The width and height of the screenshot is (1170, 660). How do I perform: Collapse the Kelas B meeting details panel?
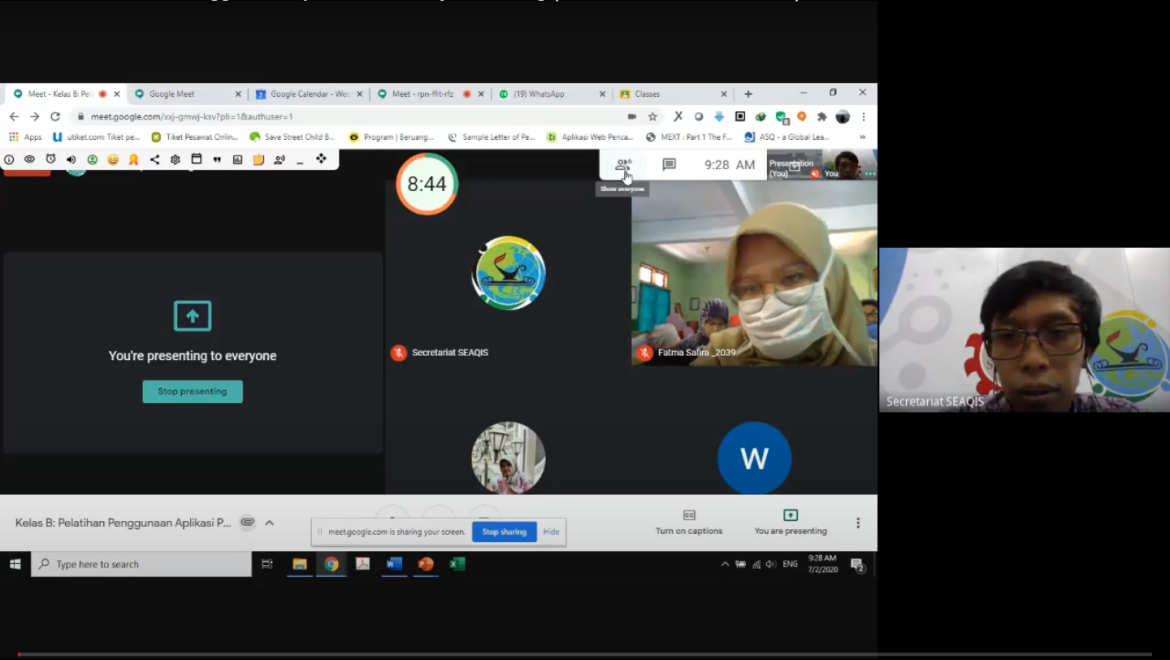click(269, 522)
